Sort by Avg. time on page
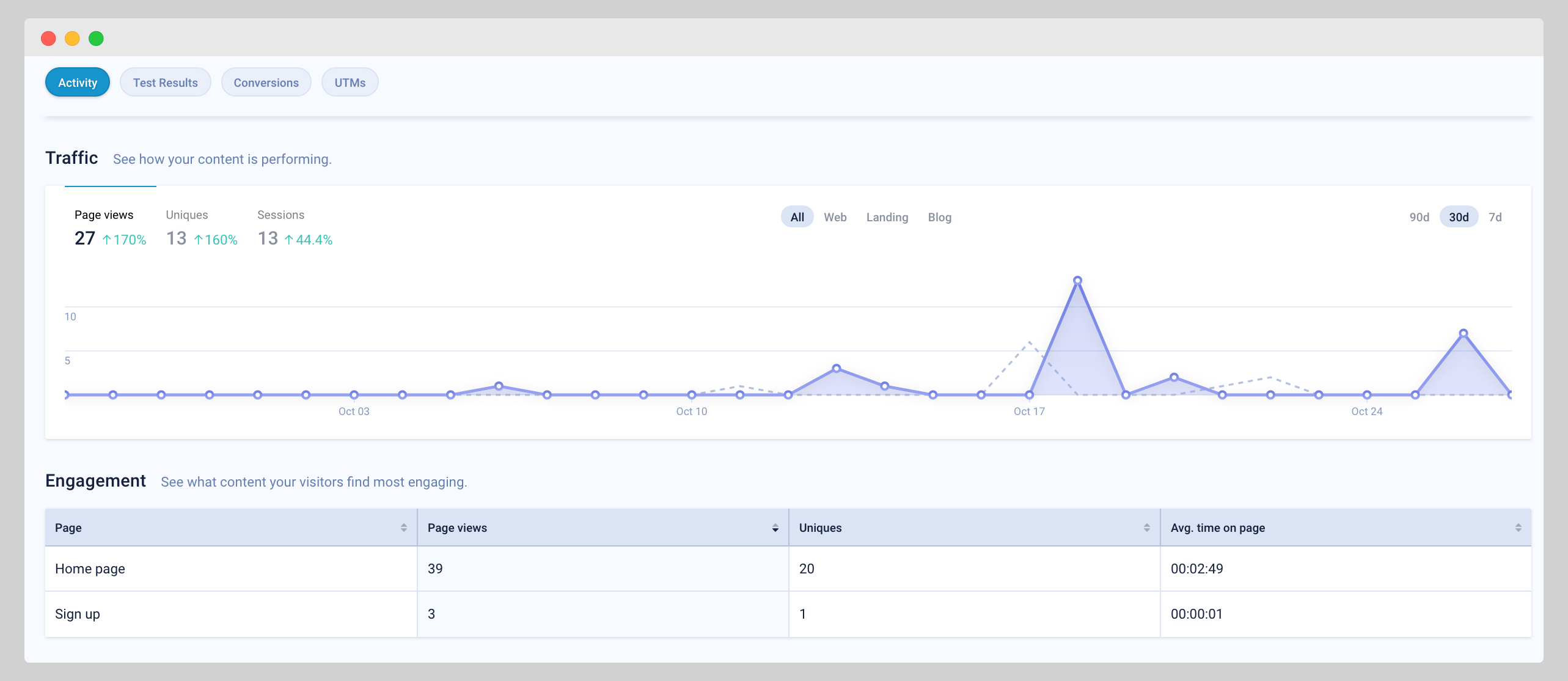1568x681 pixels. (x=1518, y=527)
